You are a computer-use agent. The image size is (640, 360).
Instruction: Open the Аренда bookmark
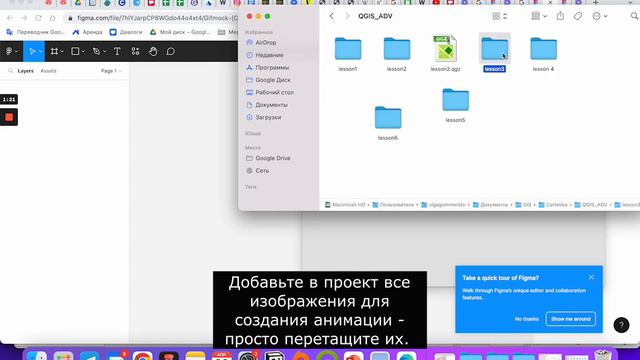[x=87, y=32]
